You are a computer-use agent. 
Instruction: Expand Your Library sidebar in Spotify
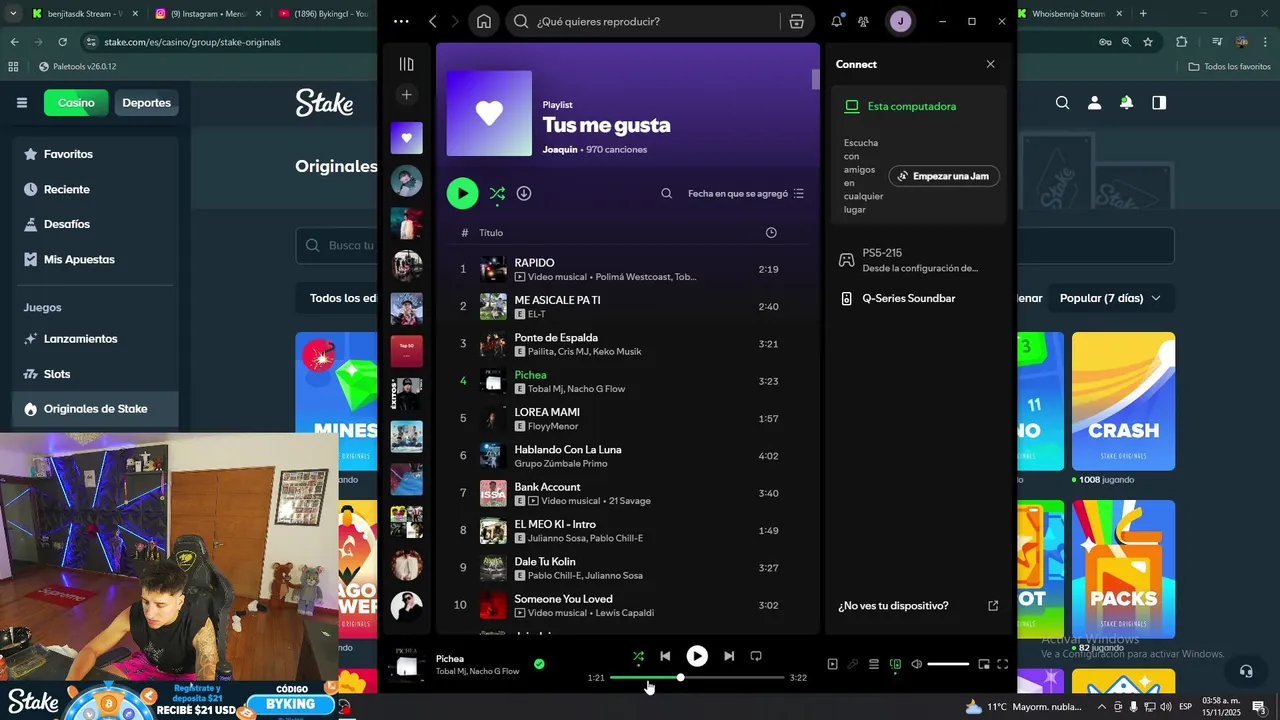click(406, 64)
